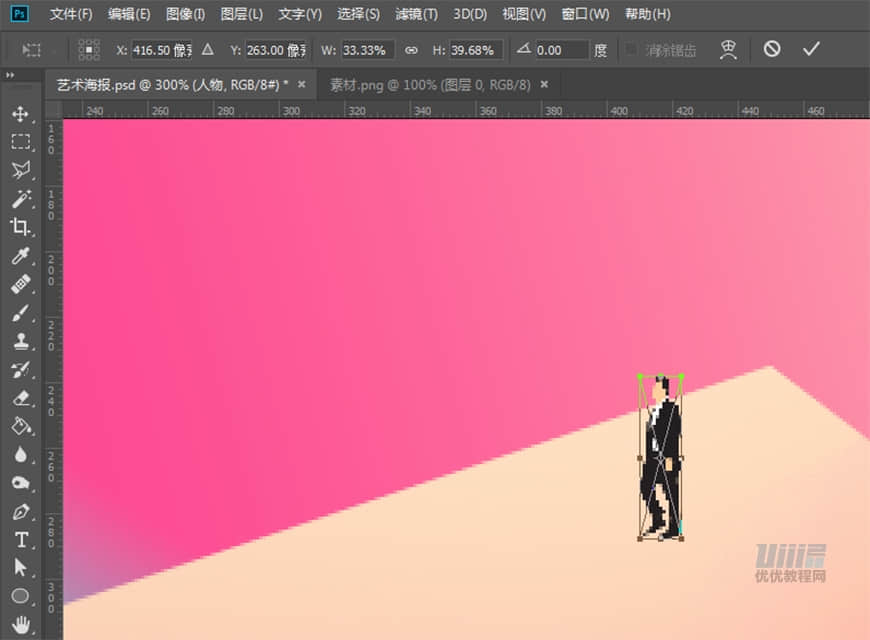Image resolution: width=870 pixels, height=640 pixels.
Task: Select the Magic Wand tool
Action: (21, 198)
